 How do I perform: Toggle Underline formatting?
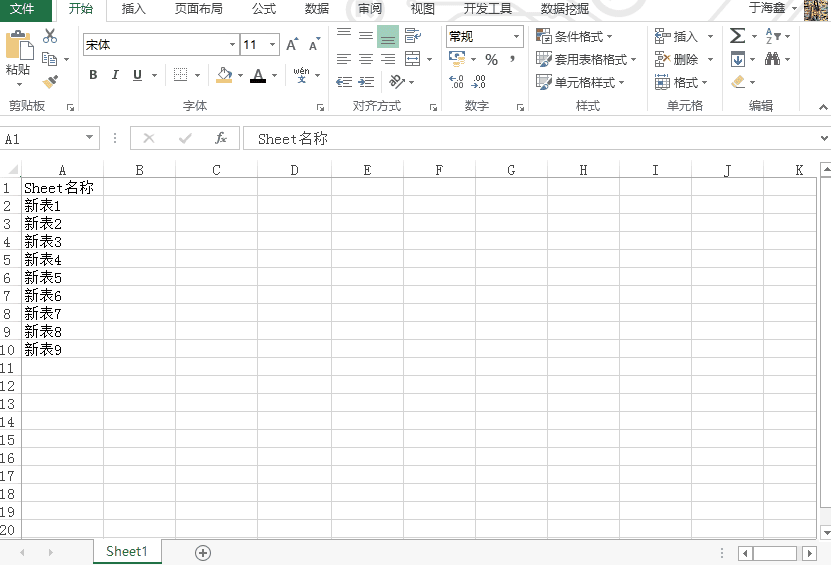[137, 75]
